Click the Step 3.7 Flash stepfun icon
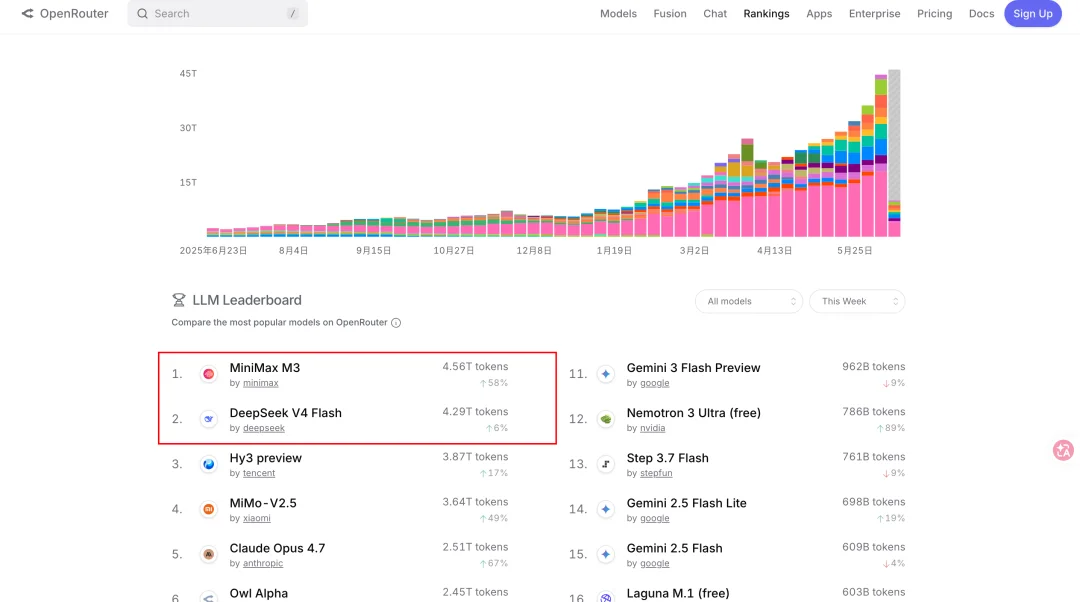The image size is (1080, 602). 605,464
